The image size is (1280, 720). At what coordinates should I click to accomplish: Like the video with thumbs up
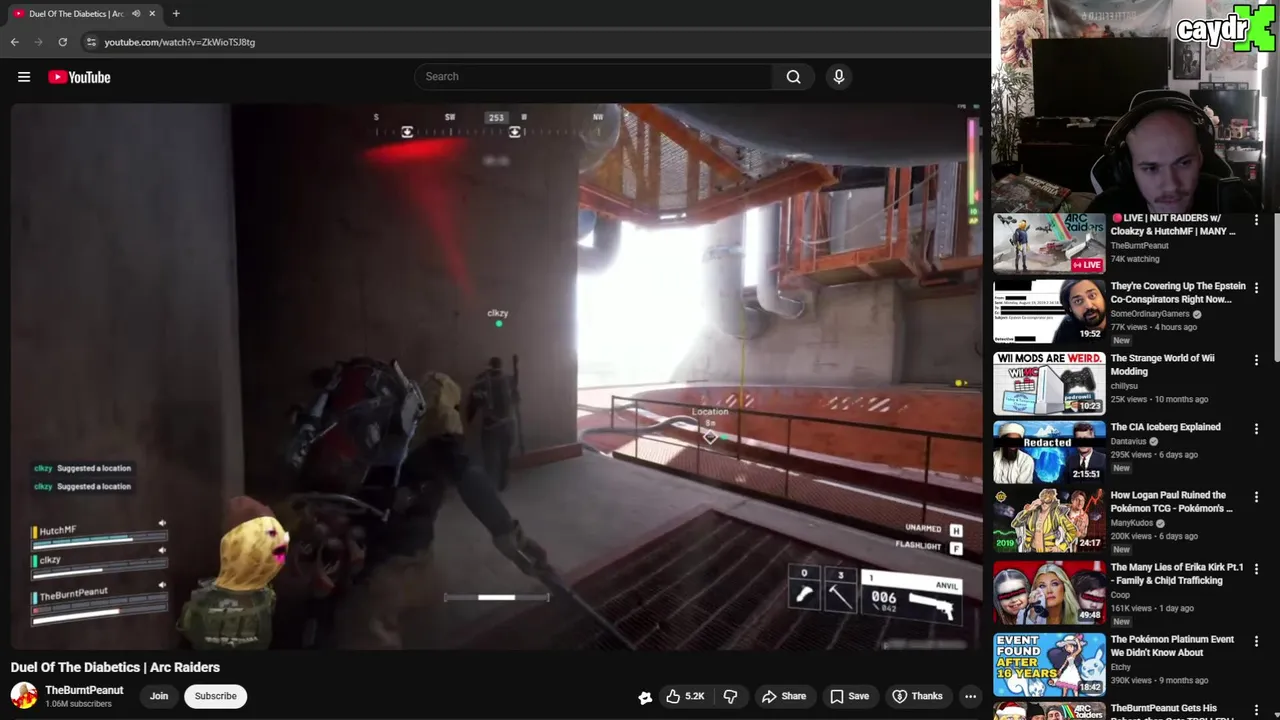coord(686,696)
